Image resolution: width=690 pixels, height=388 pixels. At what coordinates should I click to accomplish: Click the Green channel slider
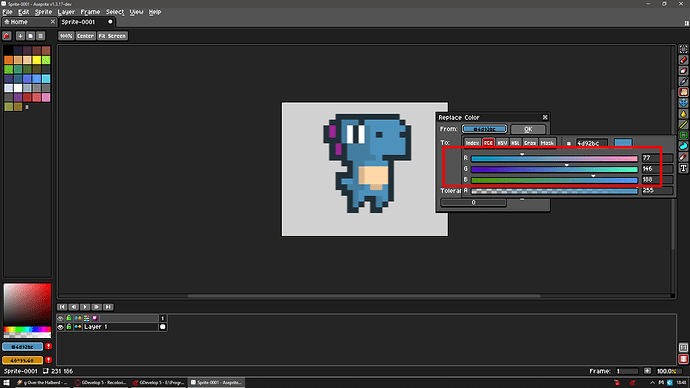[x=554, y=169]
